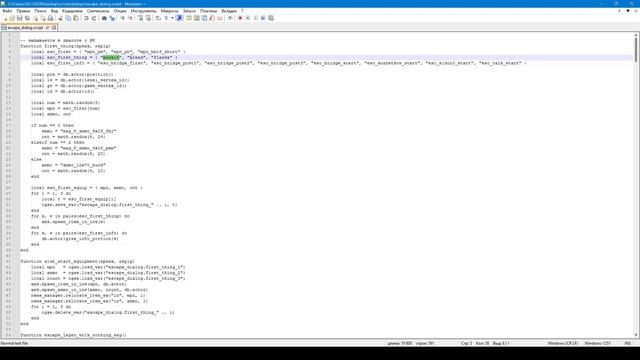640x360 pixels.
Task: Click the Zoom Out toolbar icon
Action: point(130,18)
